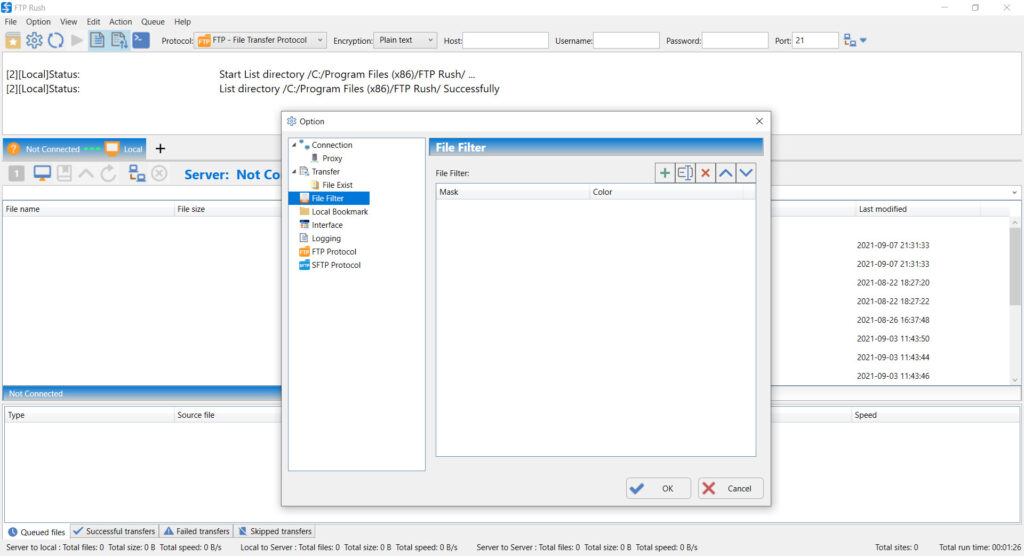The height and width of the screenshot is (556, 1024).
Task: Open the View menu
Action: 69,22
